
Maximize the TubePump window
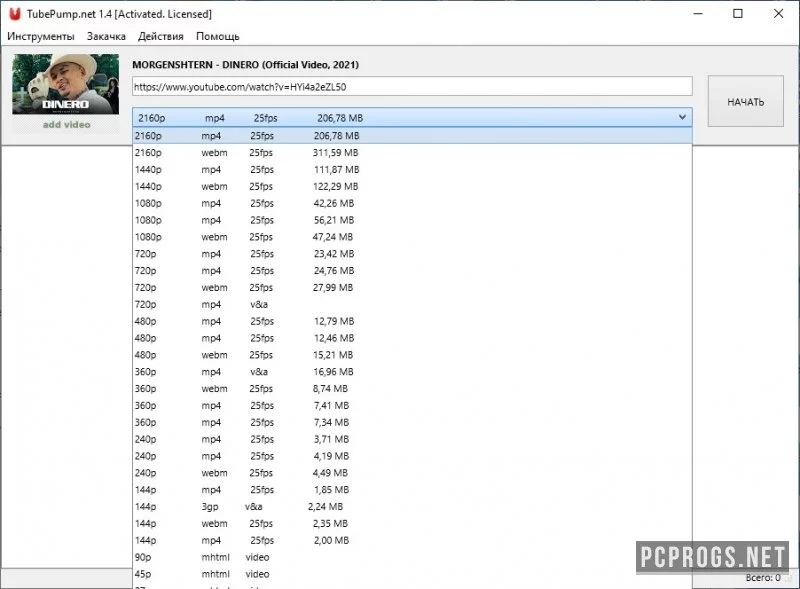click(738, 14)
